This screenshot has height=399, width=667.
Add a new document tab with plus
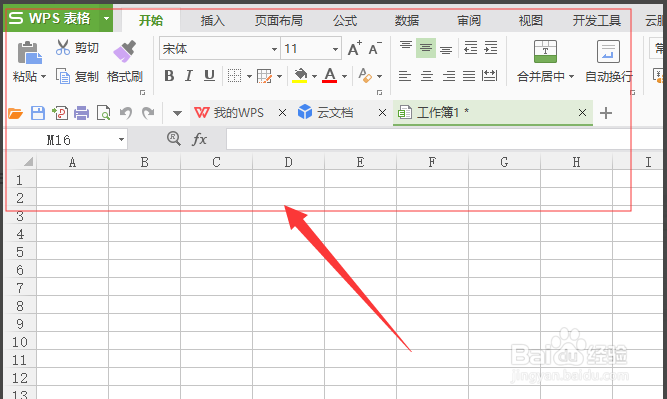click(x=606, y=113)
